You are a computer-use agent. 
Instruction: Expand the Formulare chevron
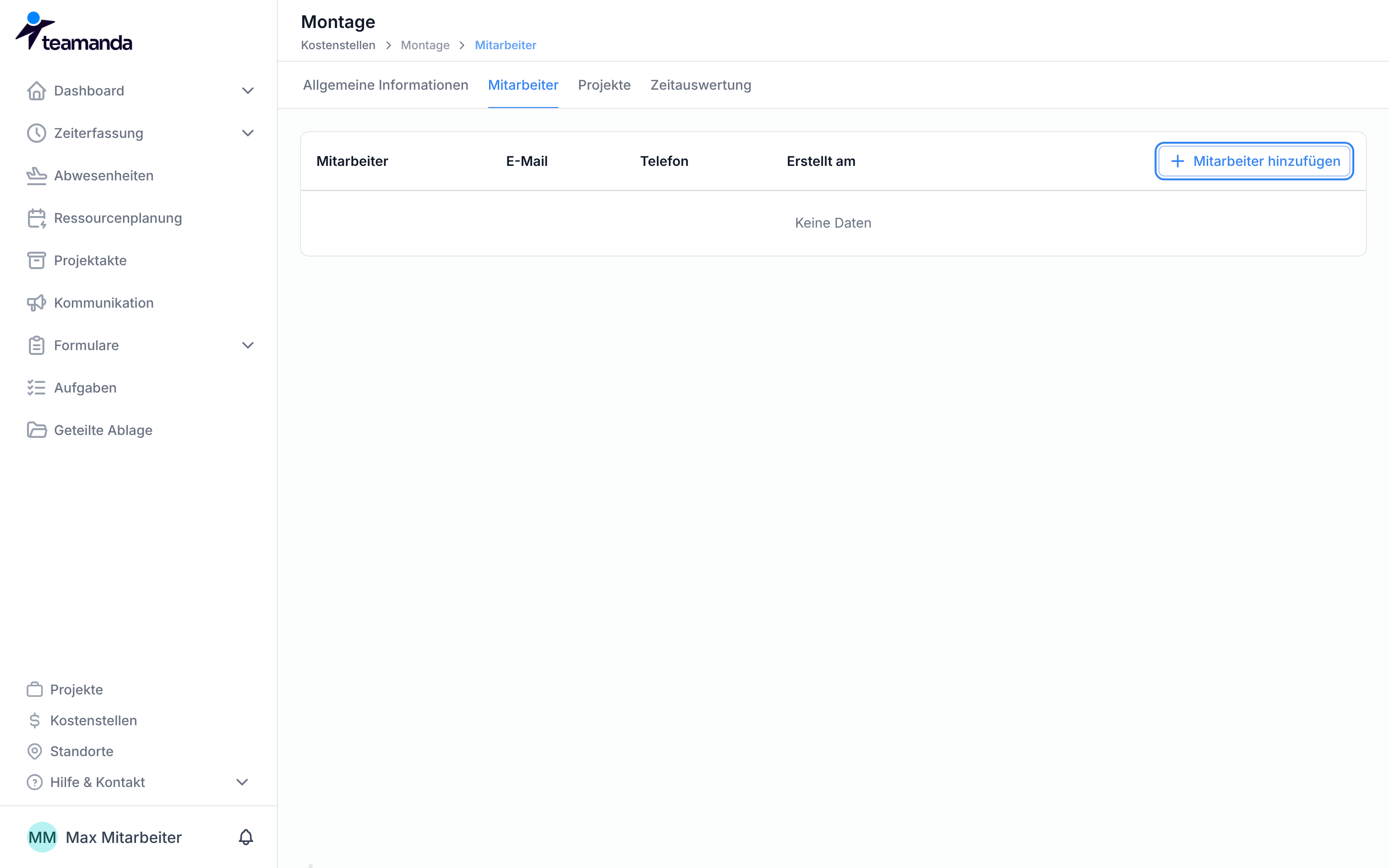pyautogui.click(x=248, y=346)
